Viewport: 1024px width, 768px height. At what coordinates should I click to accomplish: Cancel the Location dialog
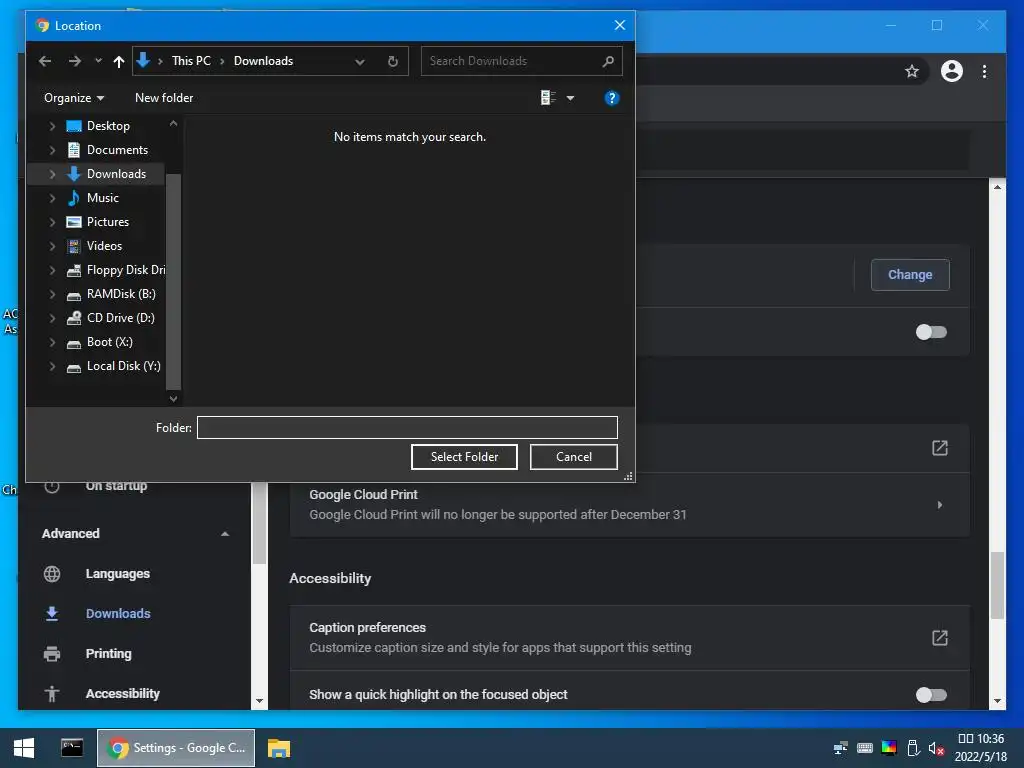point(573,456)
